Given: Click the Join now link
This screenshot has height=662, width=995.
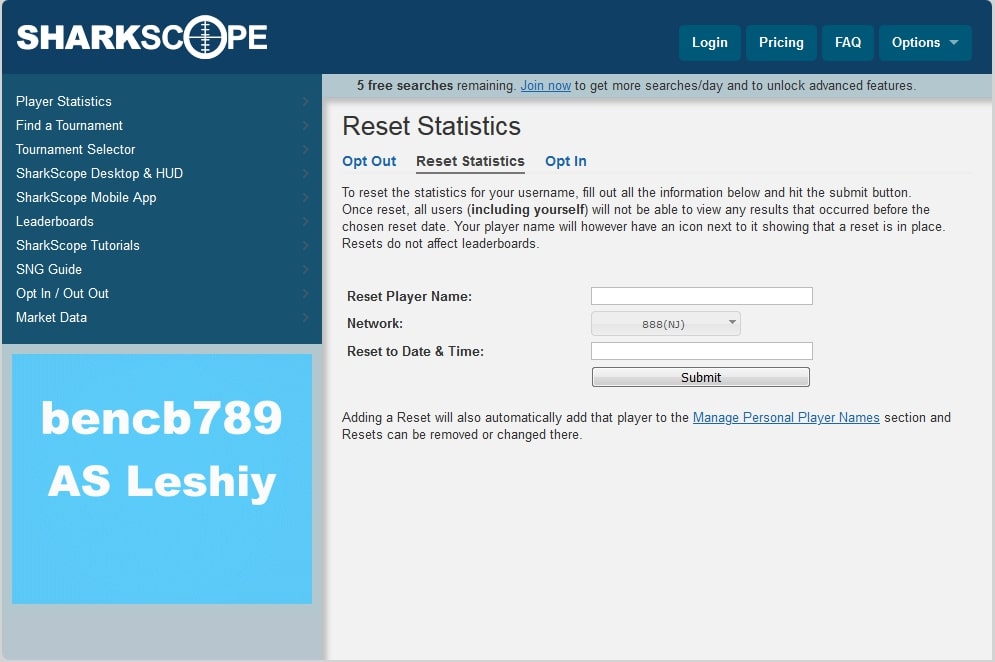Looking at the screenshot, I should (546, 86).
